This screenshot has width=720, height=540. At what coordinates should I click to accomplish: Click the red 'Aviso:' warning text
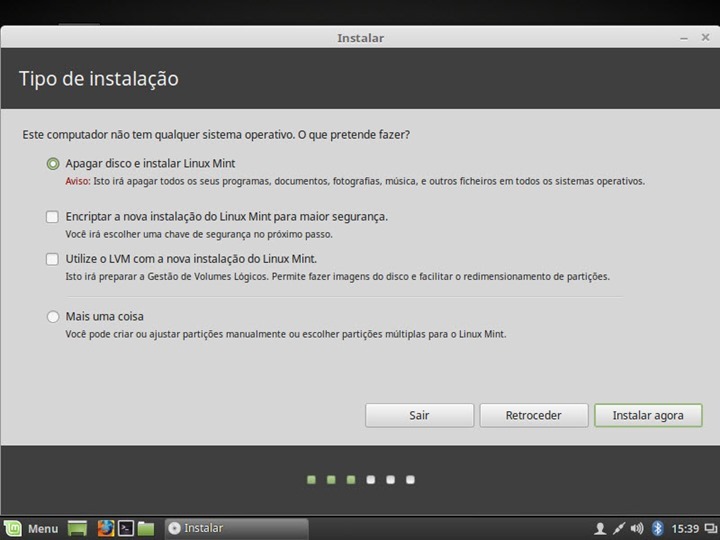tap(78, 181)
